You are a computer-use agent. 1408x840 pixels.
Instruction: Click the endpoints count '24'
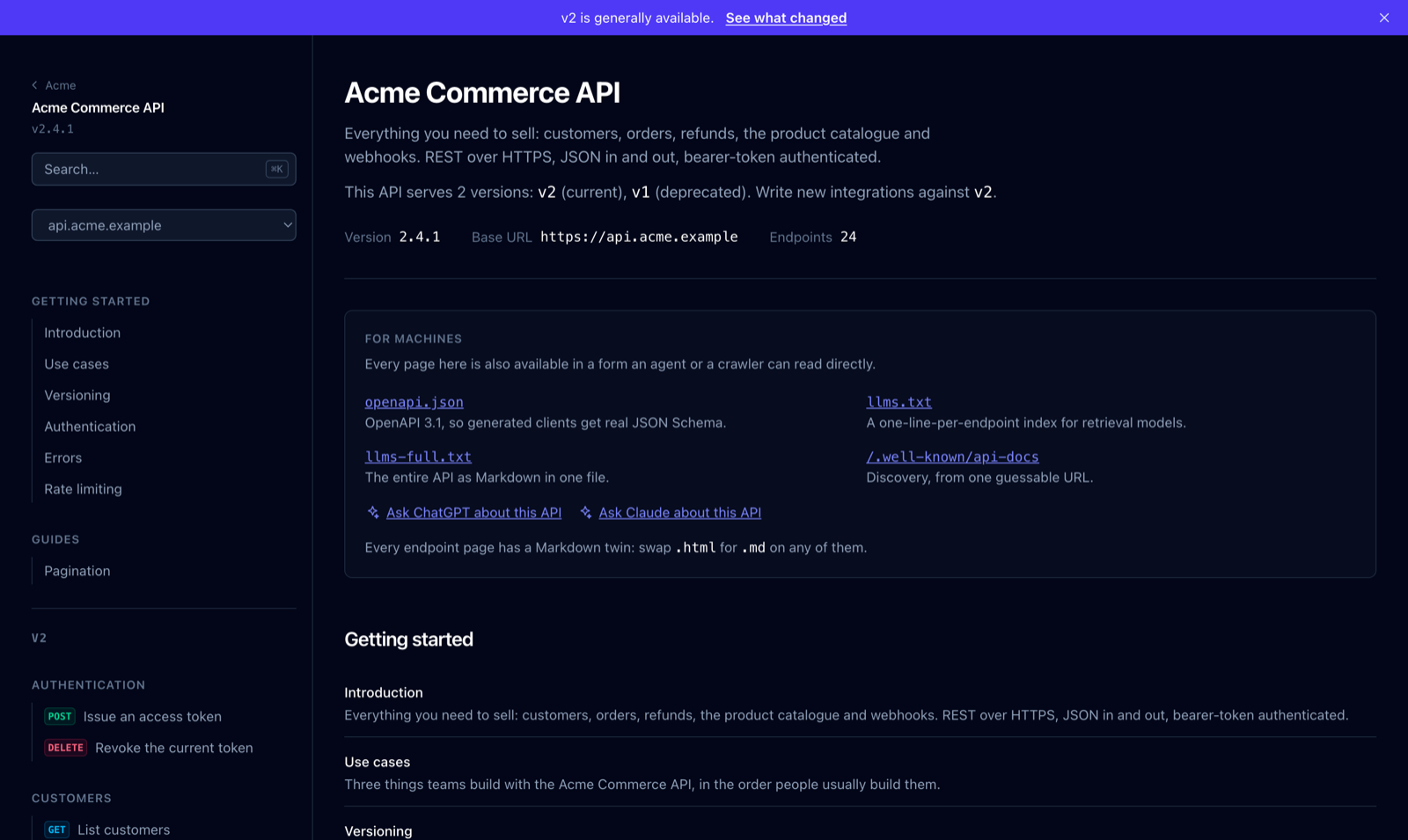click(x=848, y=237)
